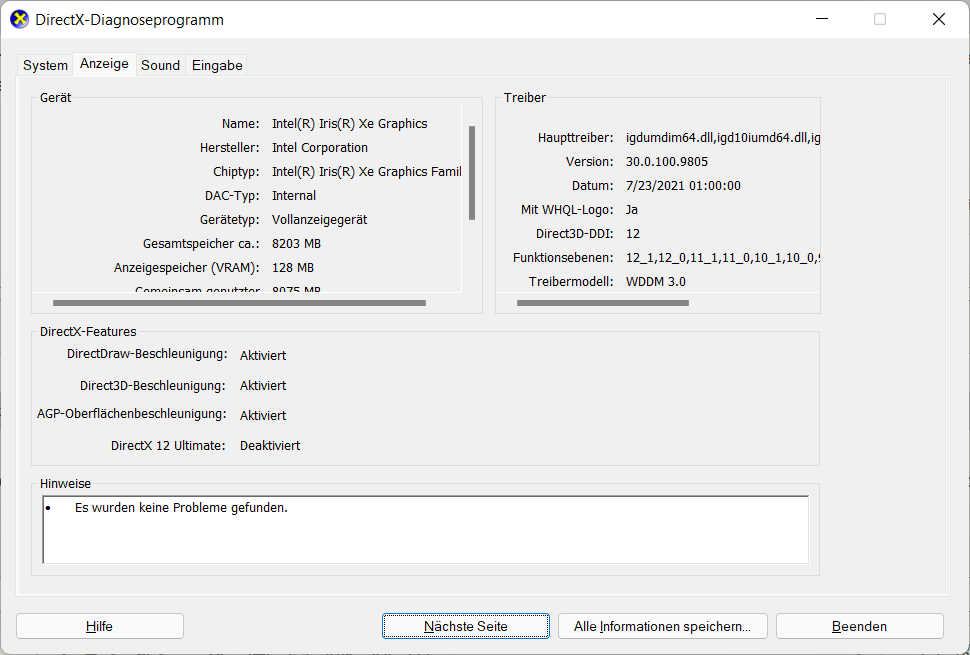The height and width of the screenshot is (655, 970).
Task: Open the Eingabe tab
Action: [x=217, y=65]
